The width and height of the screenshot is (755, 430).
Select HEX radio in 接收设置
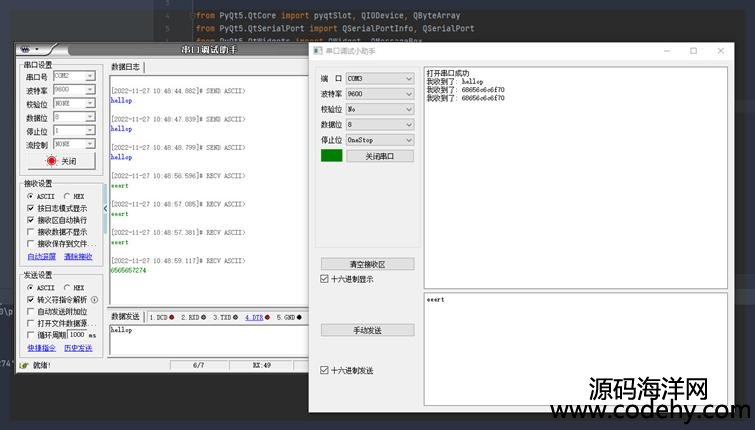pos(68,196)
